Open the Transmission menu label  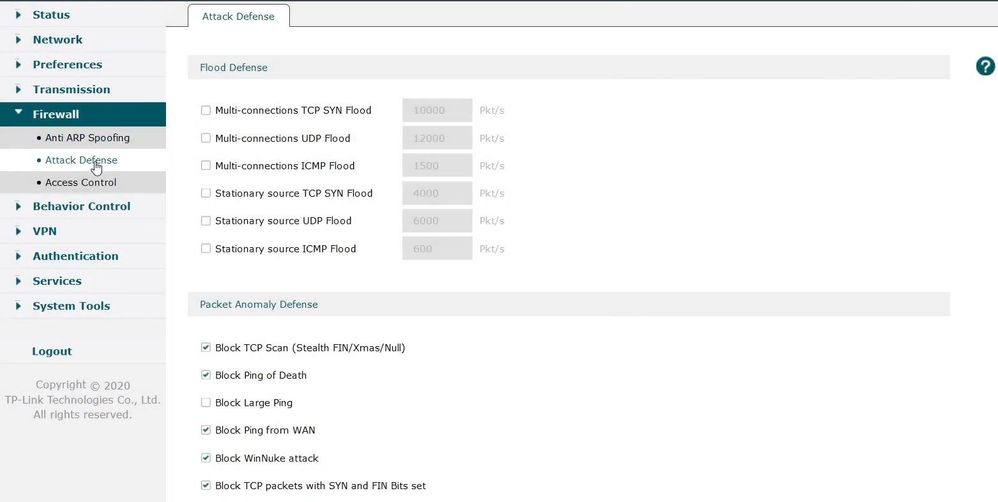pyautogui.click(x=71, y=89)
